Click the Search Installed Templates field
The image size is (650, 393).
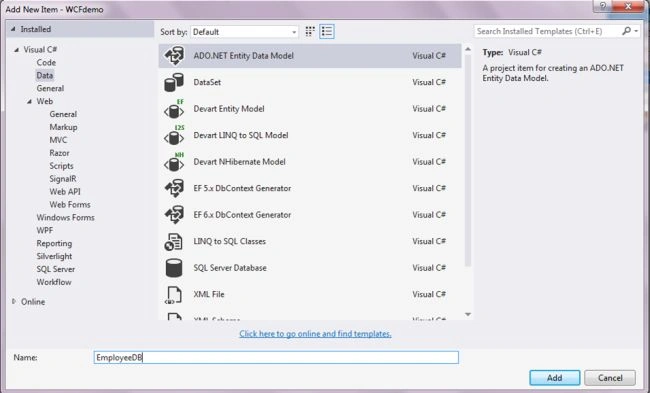pyautogui.click(x=547, y=31)
